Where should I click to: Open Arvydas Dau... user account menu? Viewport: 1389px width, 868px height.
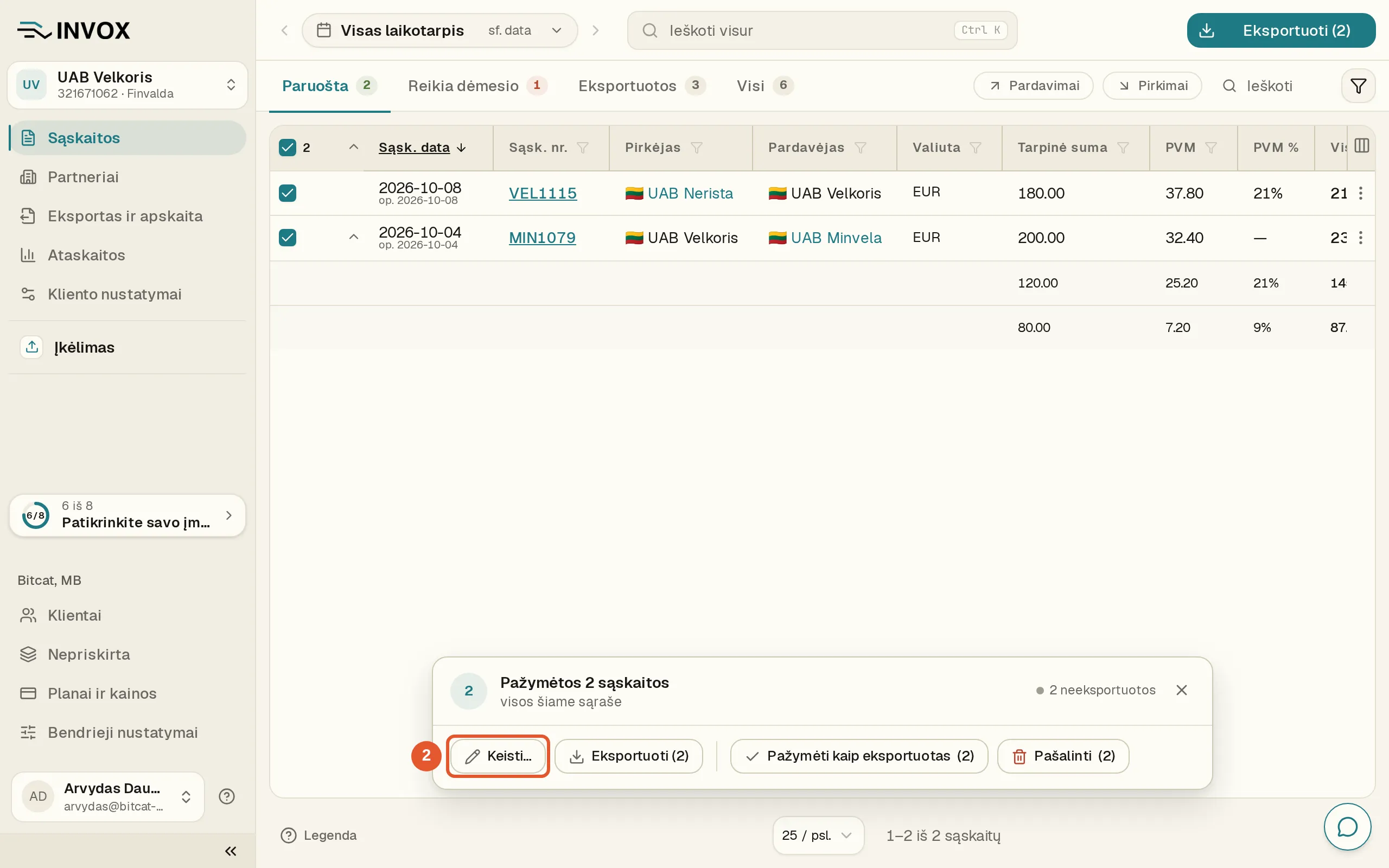click(x=108, y=796)
